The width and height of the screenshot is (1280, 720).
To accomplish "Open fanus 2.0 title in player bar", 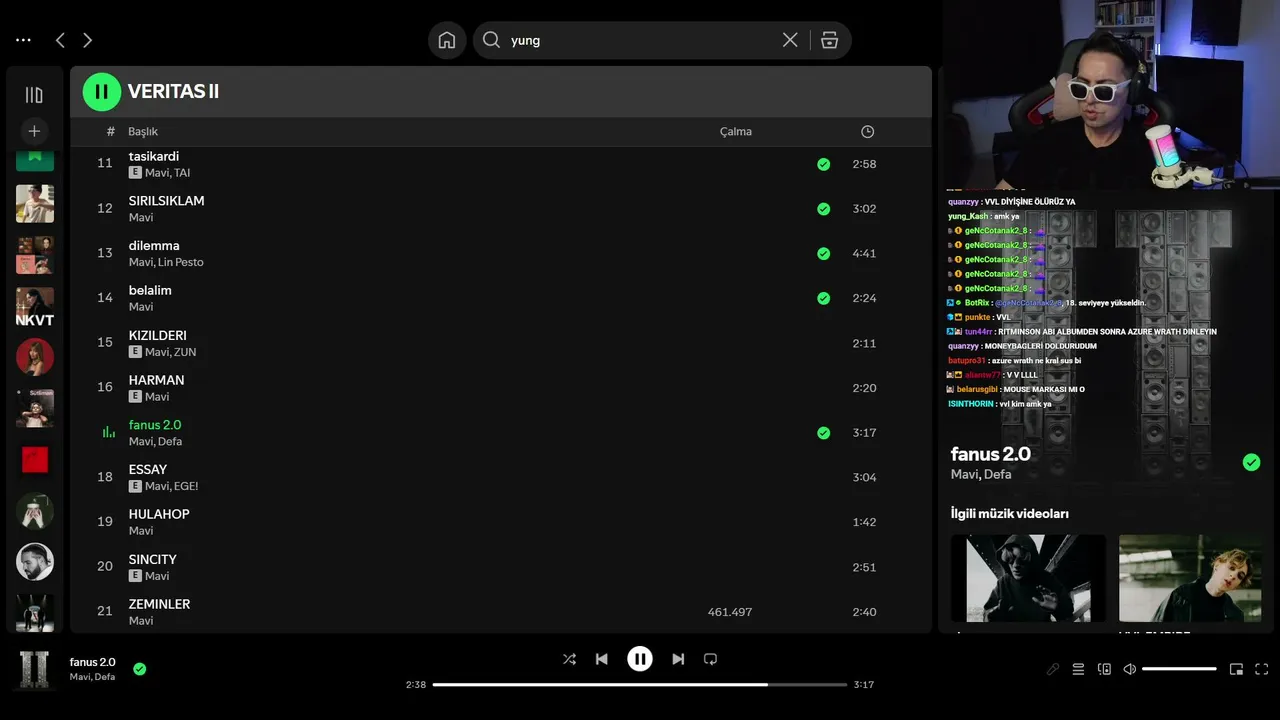I will click(92, 662).
